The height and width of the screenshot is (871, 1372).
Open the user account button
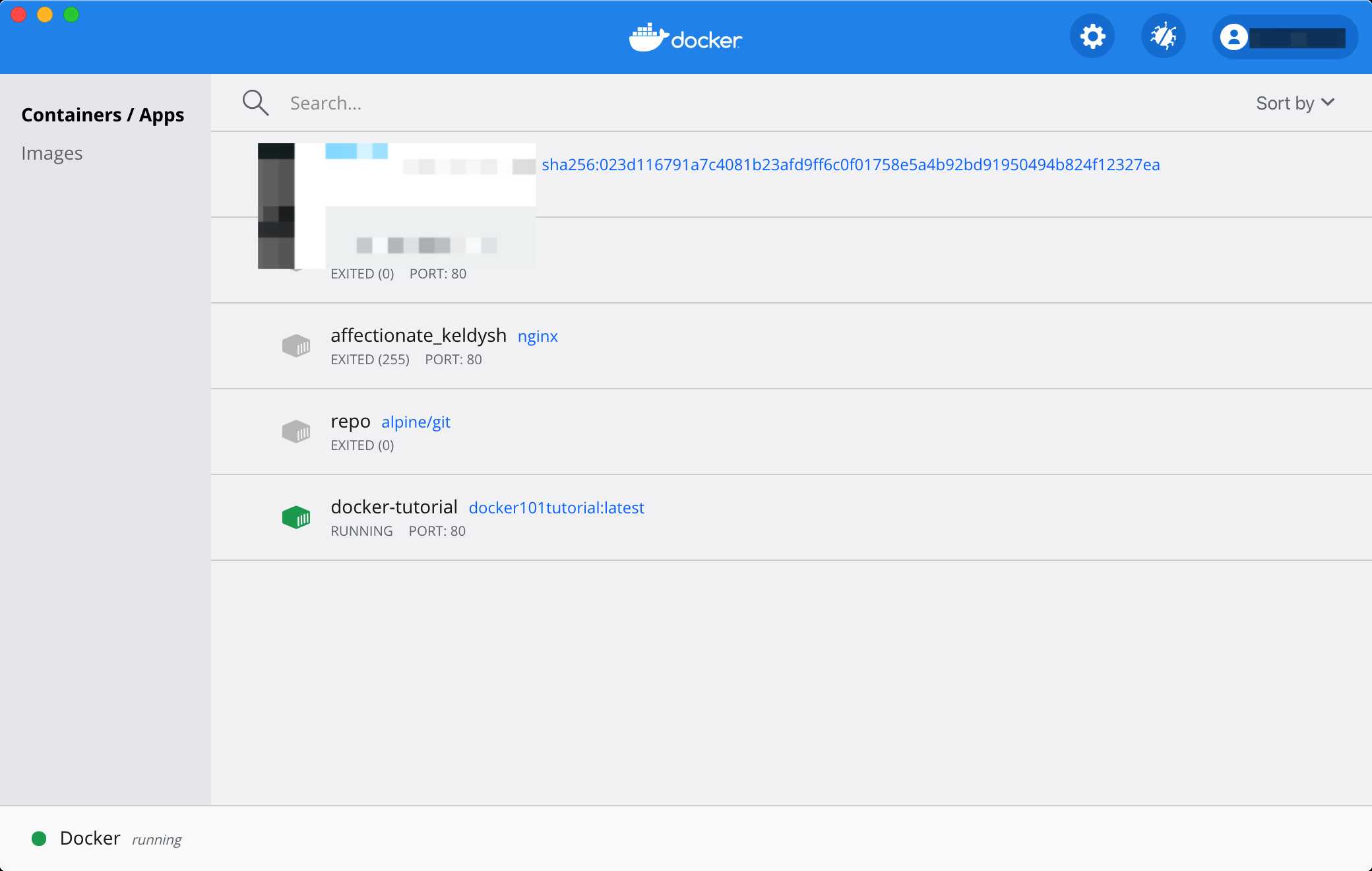click(1285, 37)
